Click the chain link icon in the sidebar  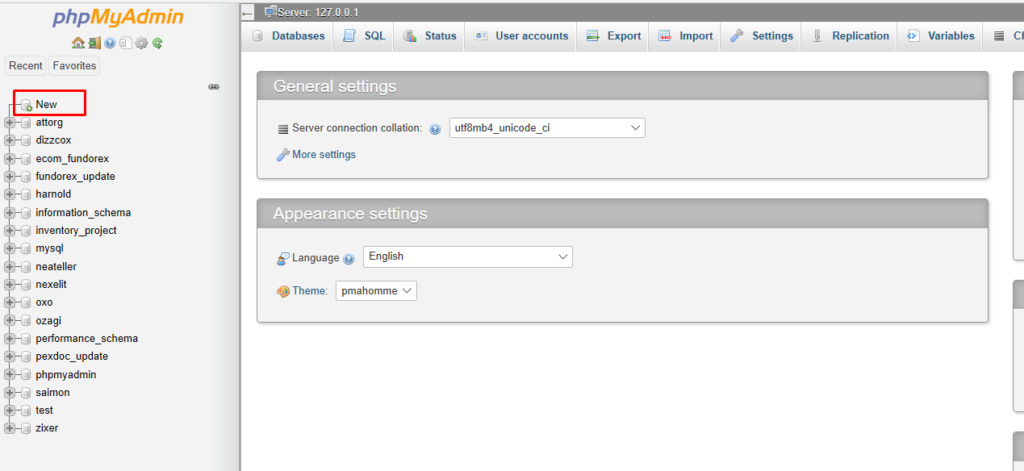214,87
